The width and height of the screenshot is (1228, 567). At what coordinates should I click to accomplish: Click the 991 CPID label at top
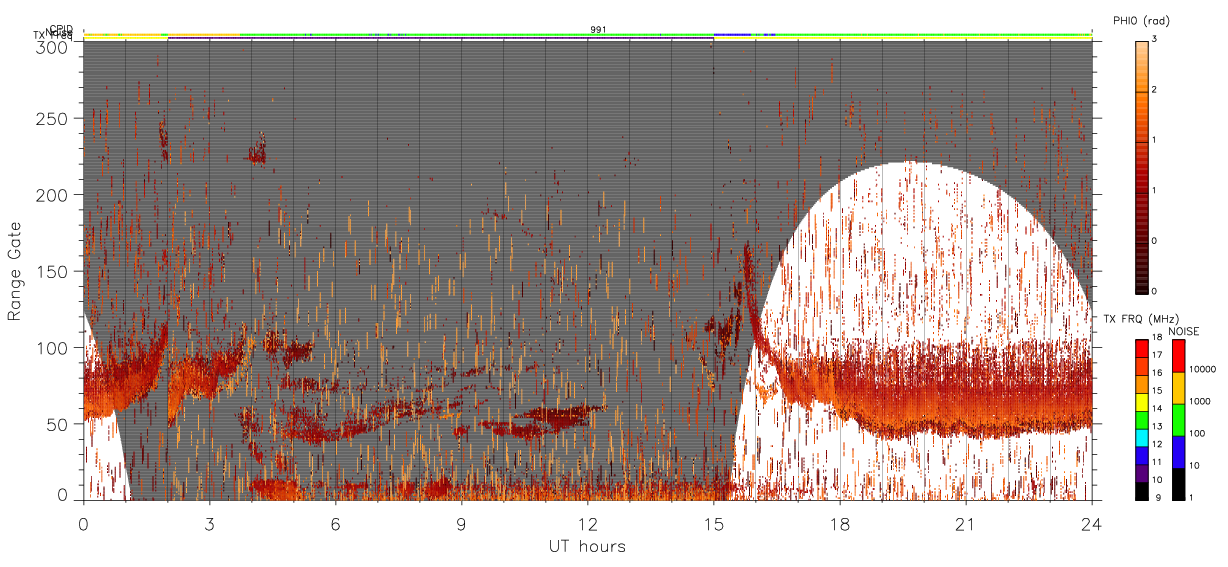tap(597, 30)
